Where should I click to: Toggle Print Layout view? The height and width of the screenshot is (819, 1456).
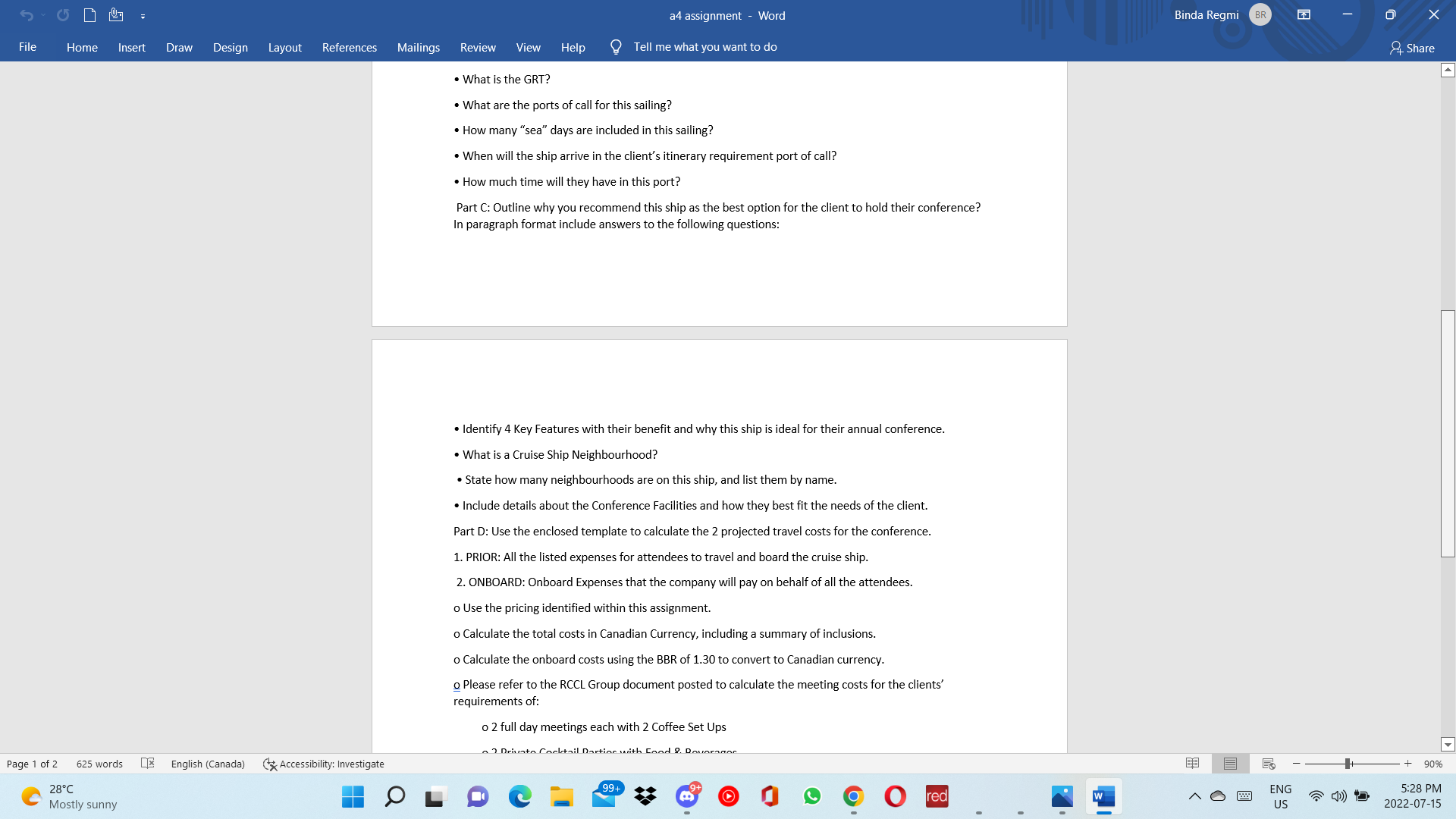[1230, 764]
